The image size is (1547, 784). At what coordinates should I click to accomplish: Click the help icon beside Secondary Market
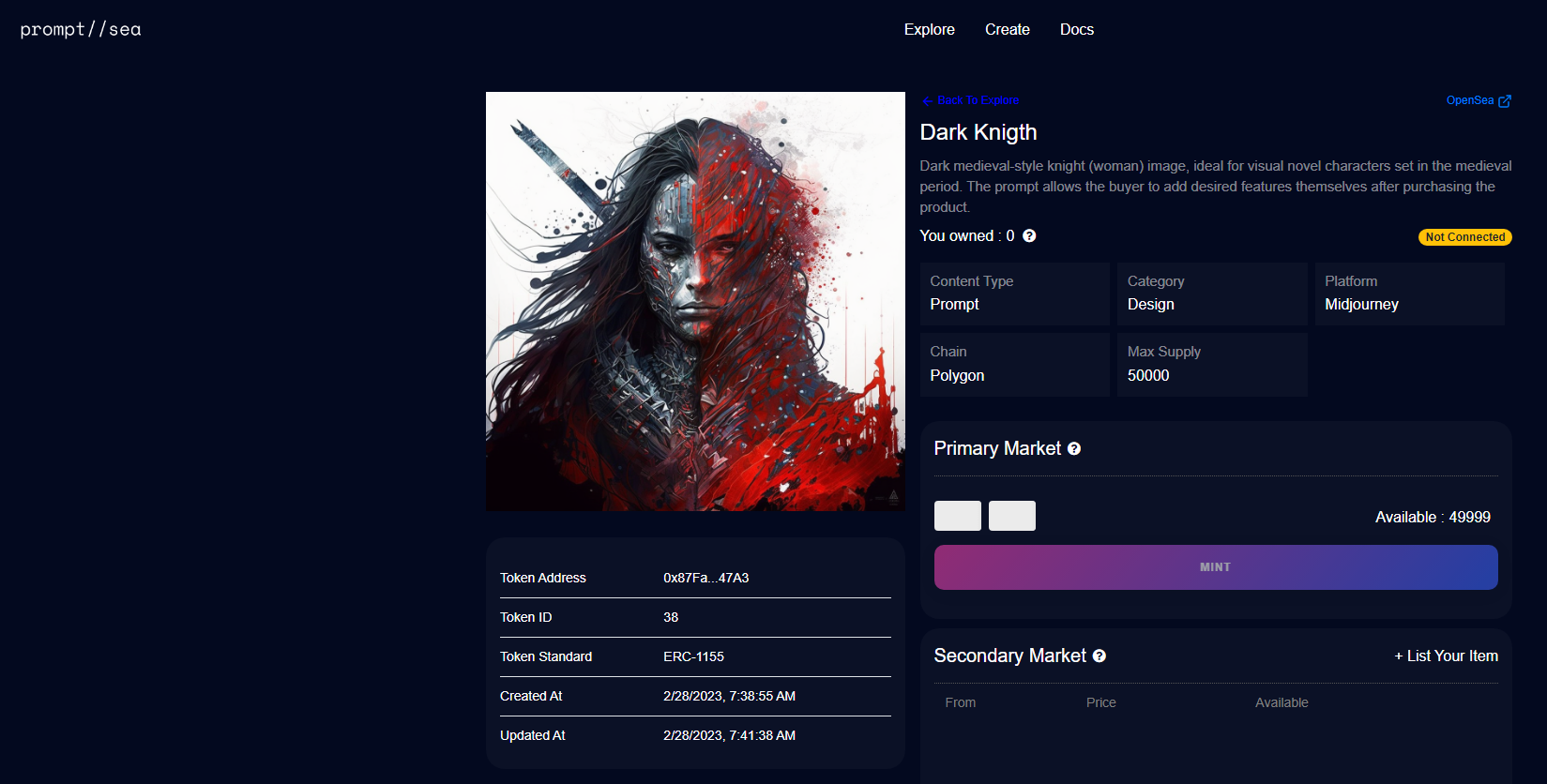click(x=1100, y=656)
